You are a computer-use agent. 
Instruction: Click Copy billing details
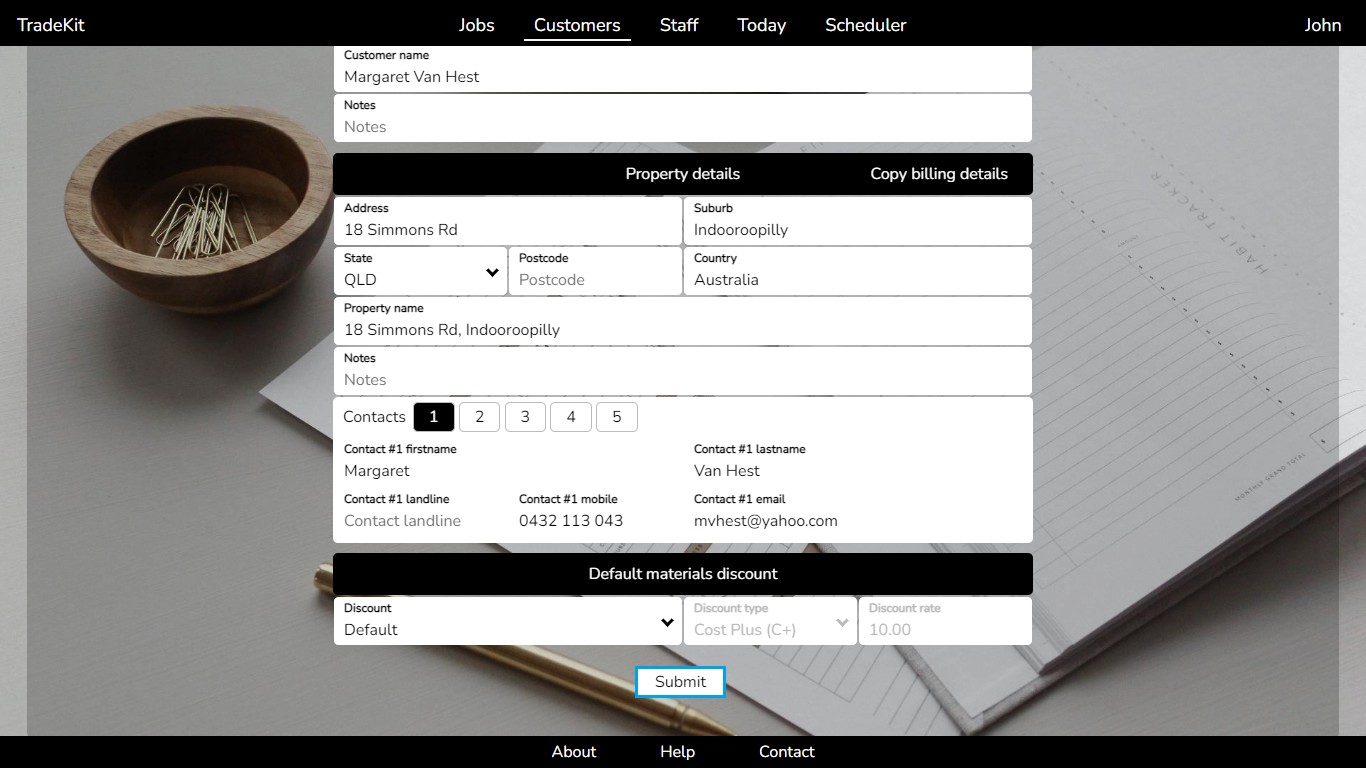[939, 174]
